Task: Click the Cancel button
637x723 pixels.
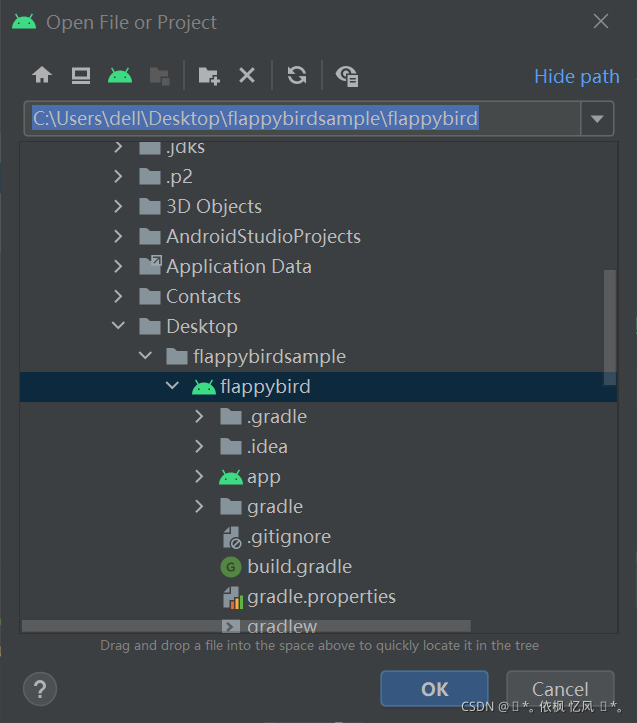Action: pos(560,689)
